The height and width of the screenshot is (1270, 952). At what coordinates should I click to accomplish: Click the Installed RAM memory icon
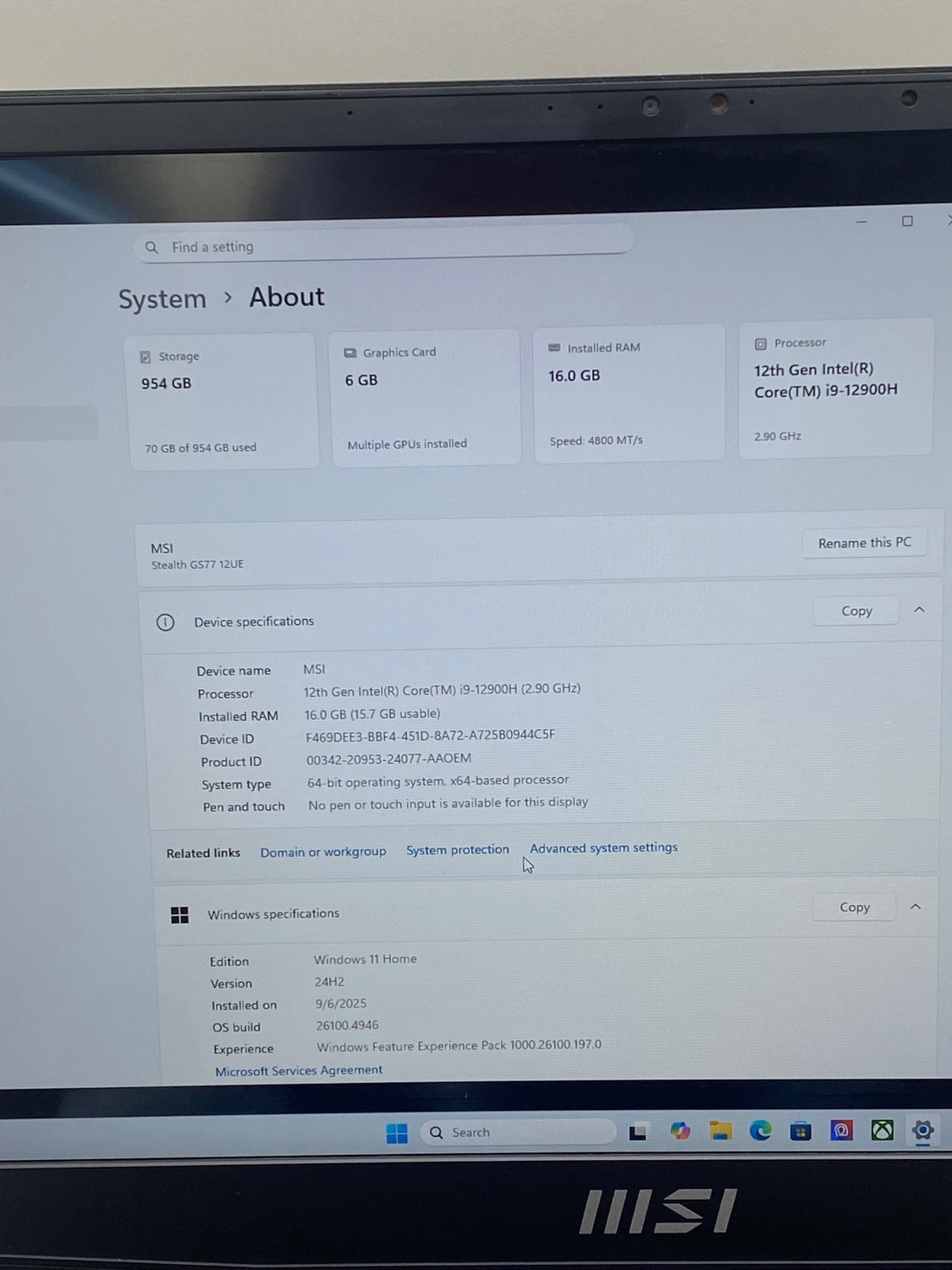pos(554,348)
